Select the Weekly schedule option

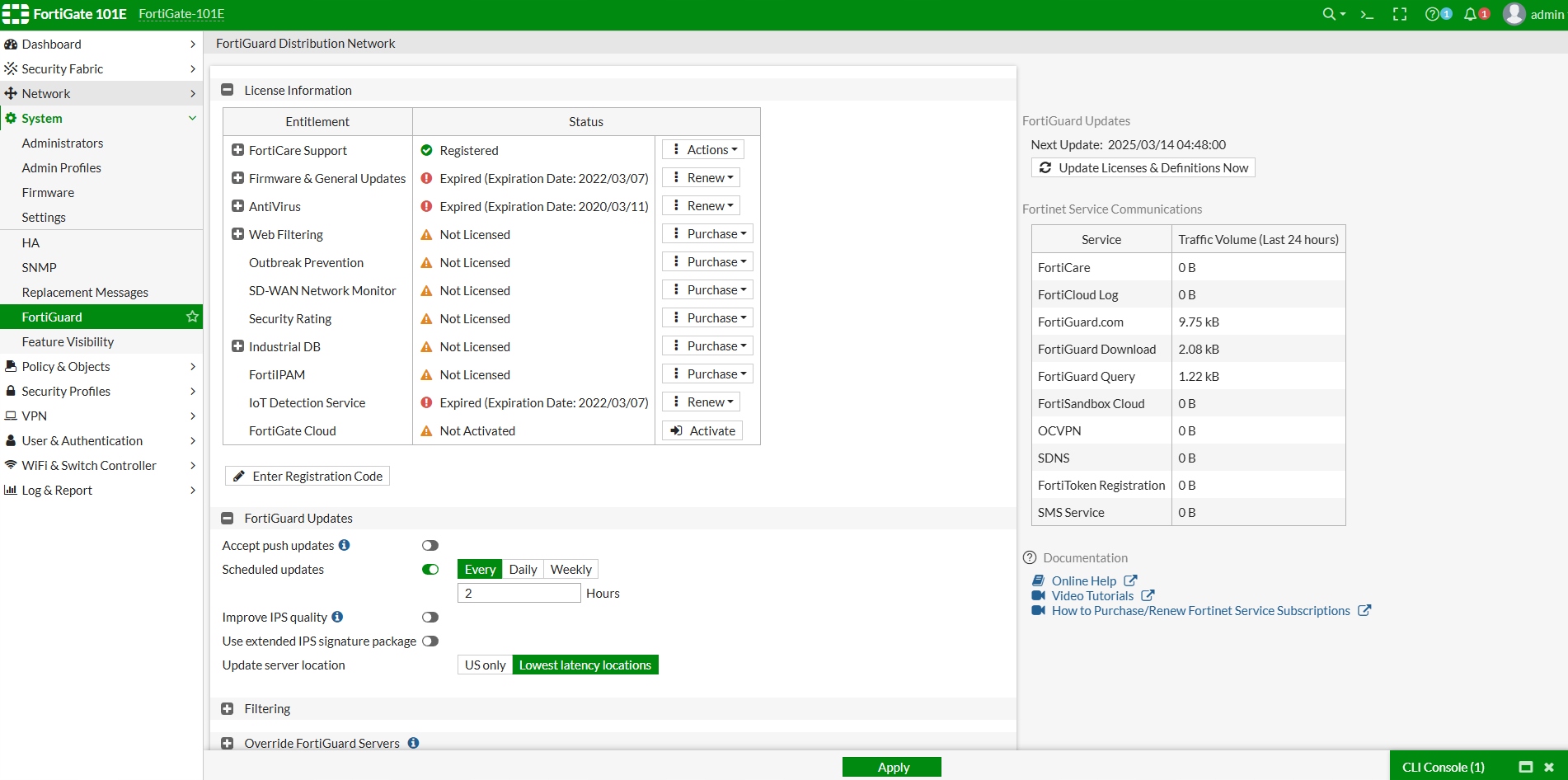(570, 569)
